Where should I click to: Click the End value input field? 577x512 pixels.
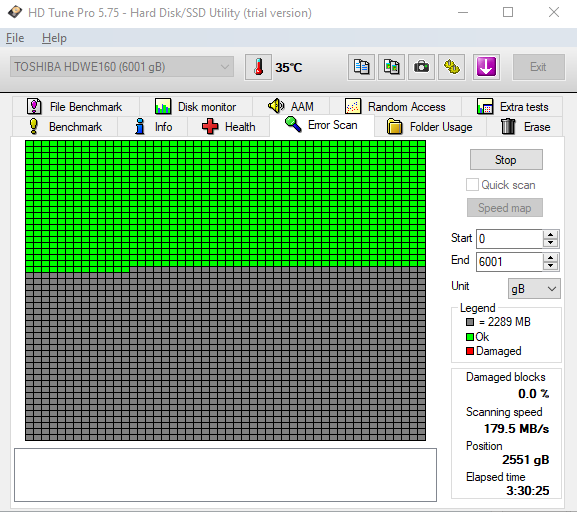tap(509, 262)
